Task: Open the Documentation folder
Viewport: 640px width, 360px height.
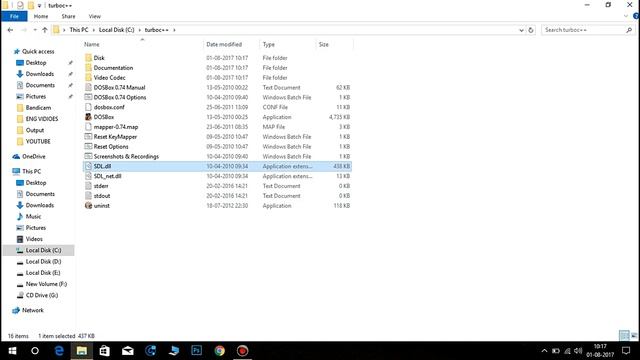Action: pyautogui.click(x=113, y=68)
